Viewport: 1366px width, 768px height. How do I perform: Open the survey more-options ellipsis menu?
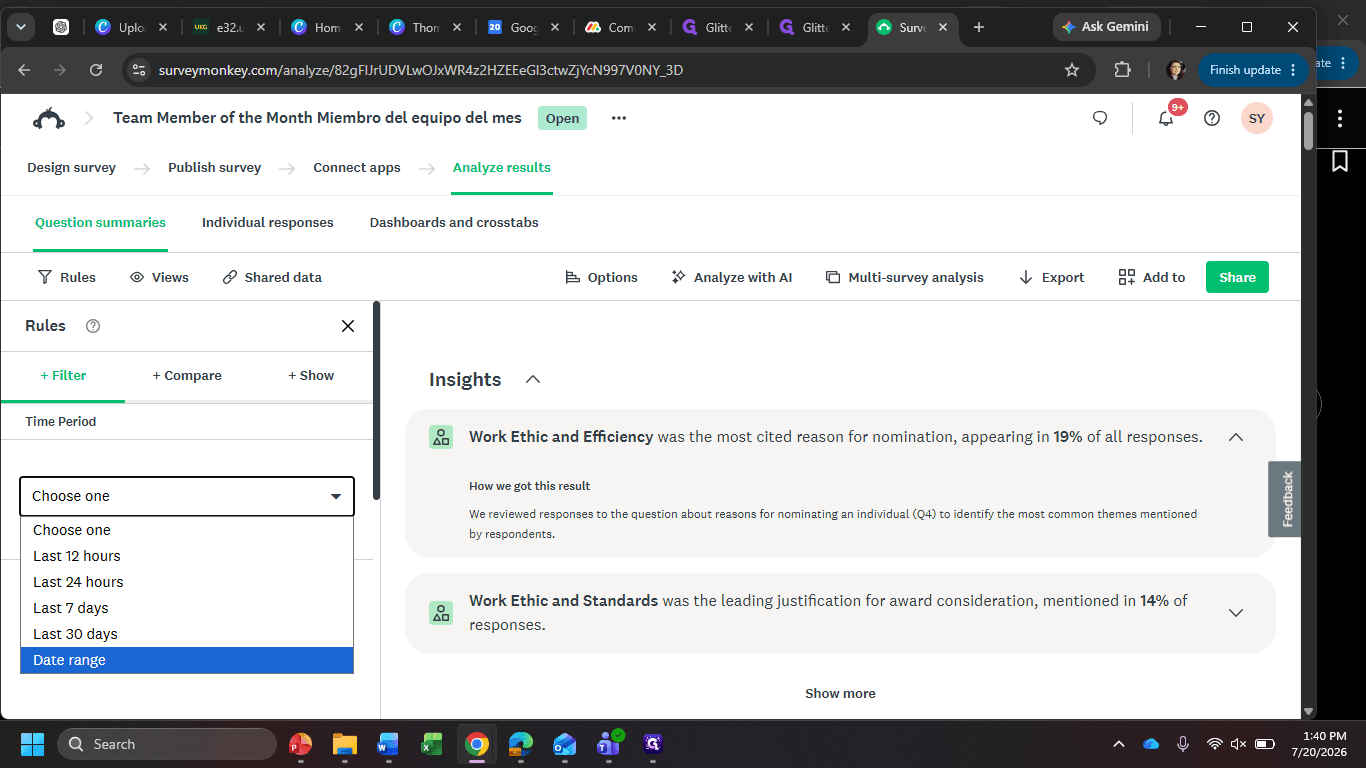[619, 118]
